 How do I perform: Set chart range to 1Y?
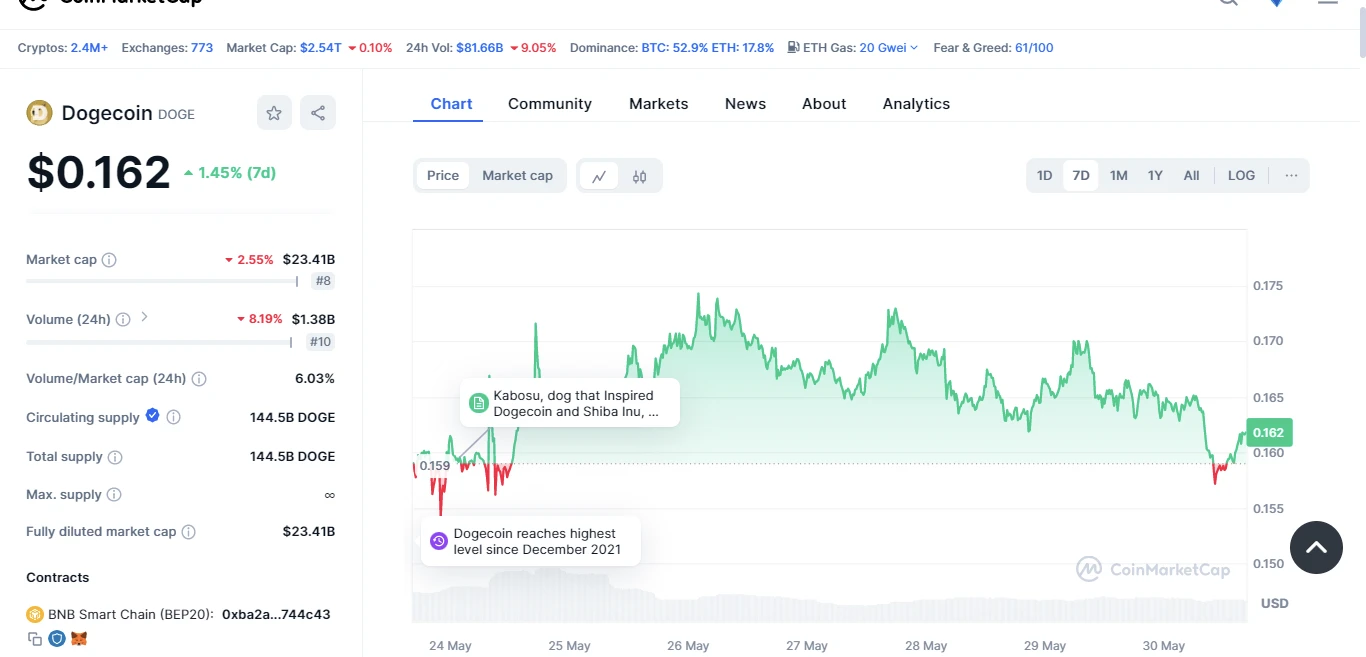(x=1155, y=176)
